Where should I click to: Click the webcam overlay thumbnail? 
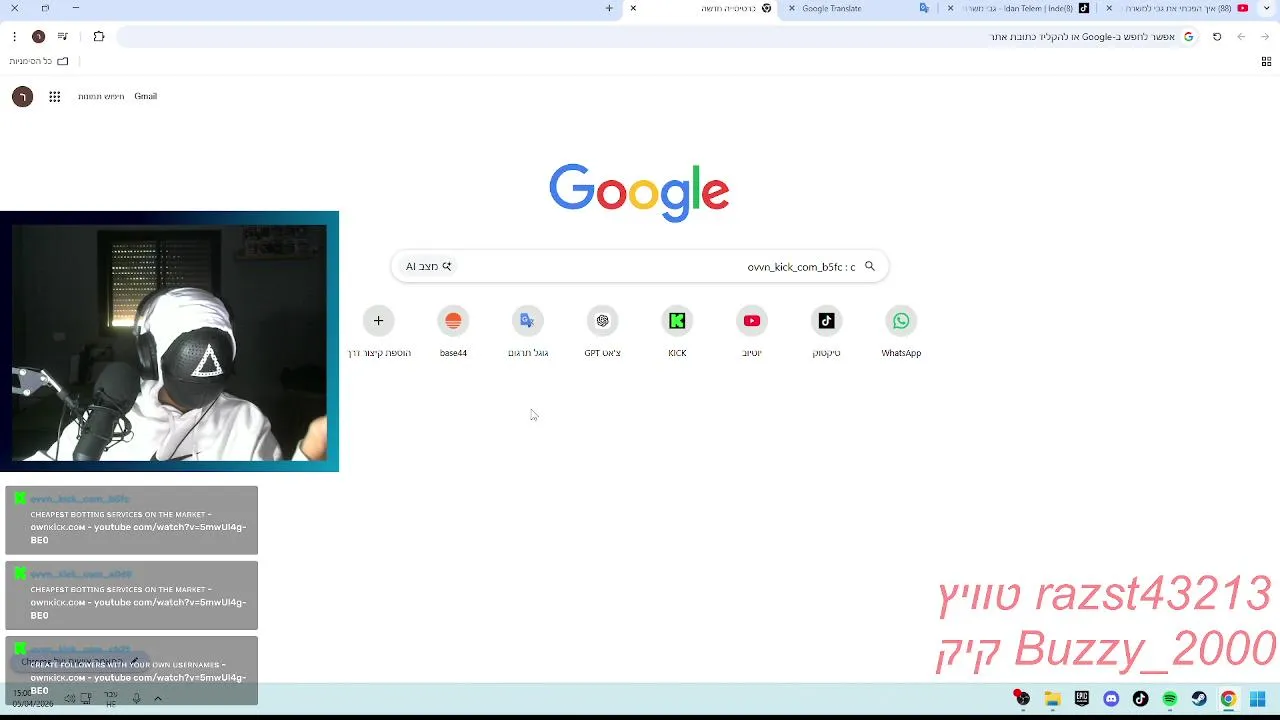pos(169,341)
